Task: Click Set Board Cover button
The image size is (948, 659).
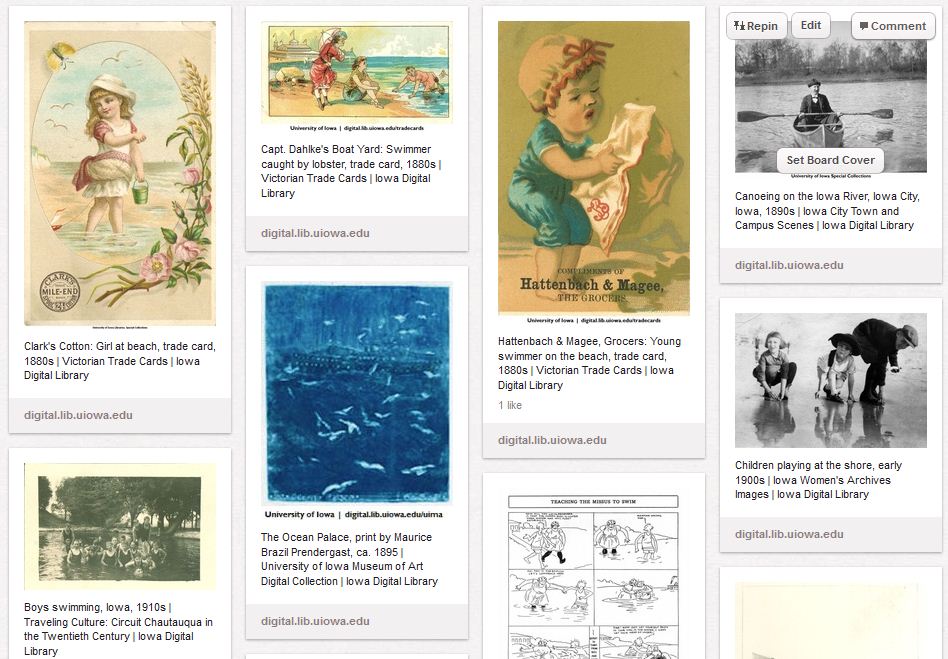Action: tap(830, 160)
